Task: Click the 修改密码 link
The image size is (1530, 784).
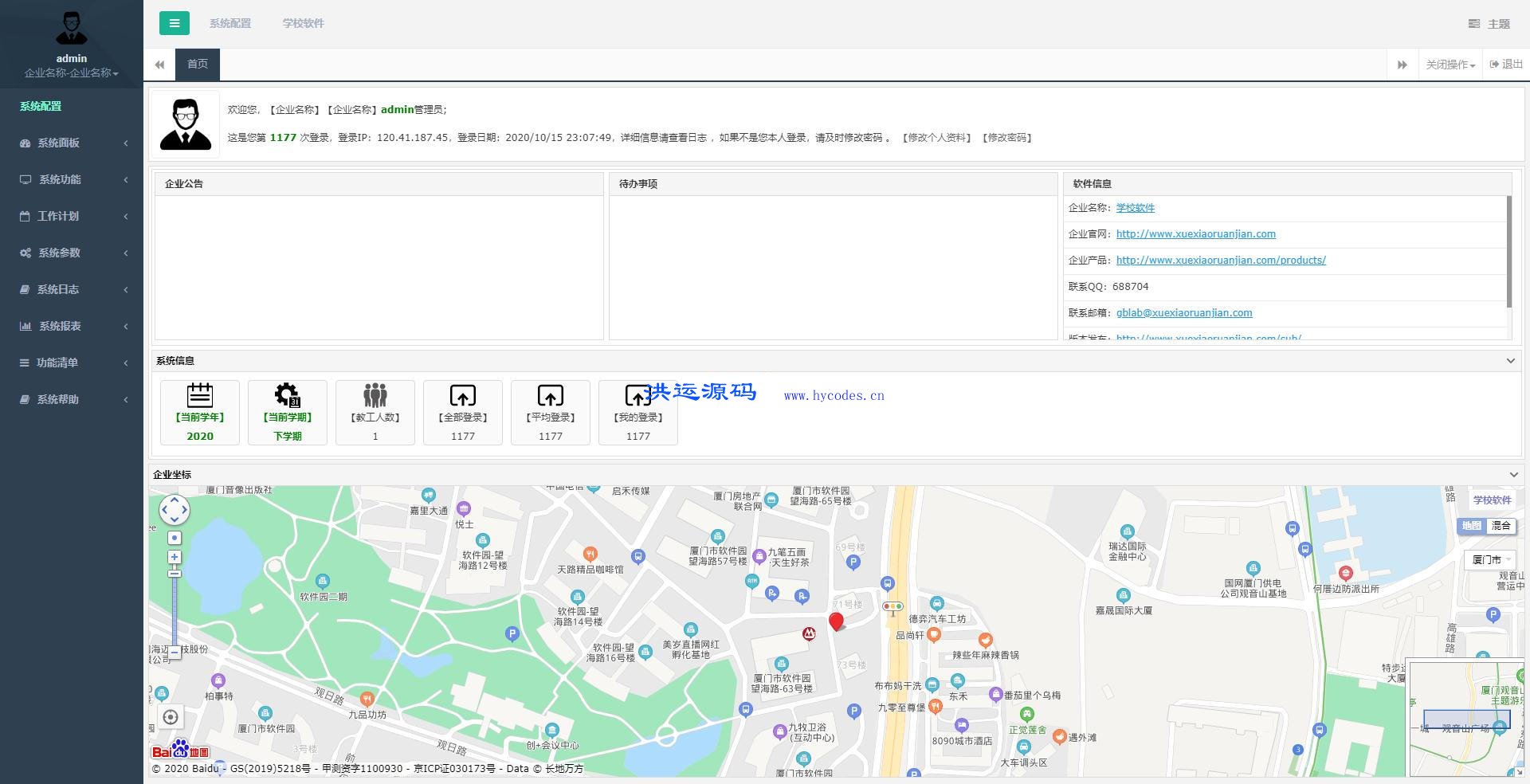Action: click(1007, 138)
